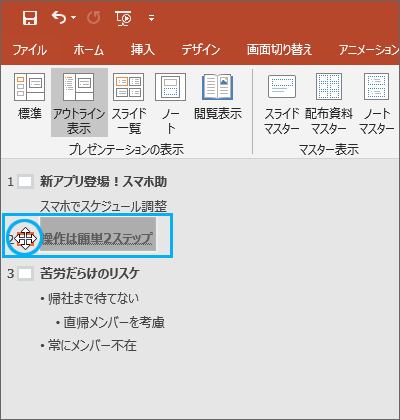Image resolution: width=400 pixels, height=420 pixels.
Task: Open the Undo history dropdown arrow
Action: pyautogui.click(x=74, y=18)
